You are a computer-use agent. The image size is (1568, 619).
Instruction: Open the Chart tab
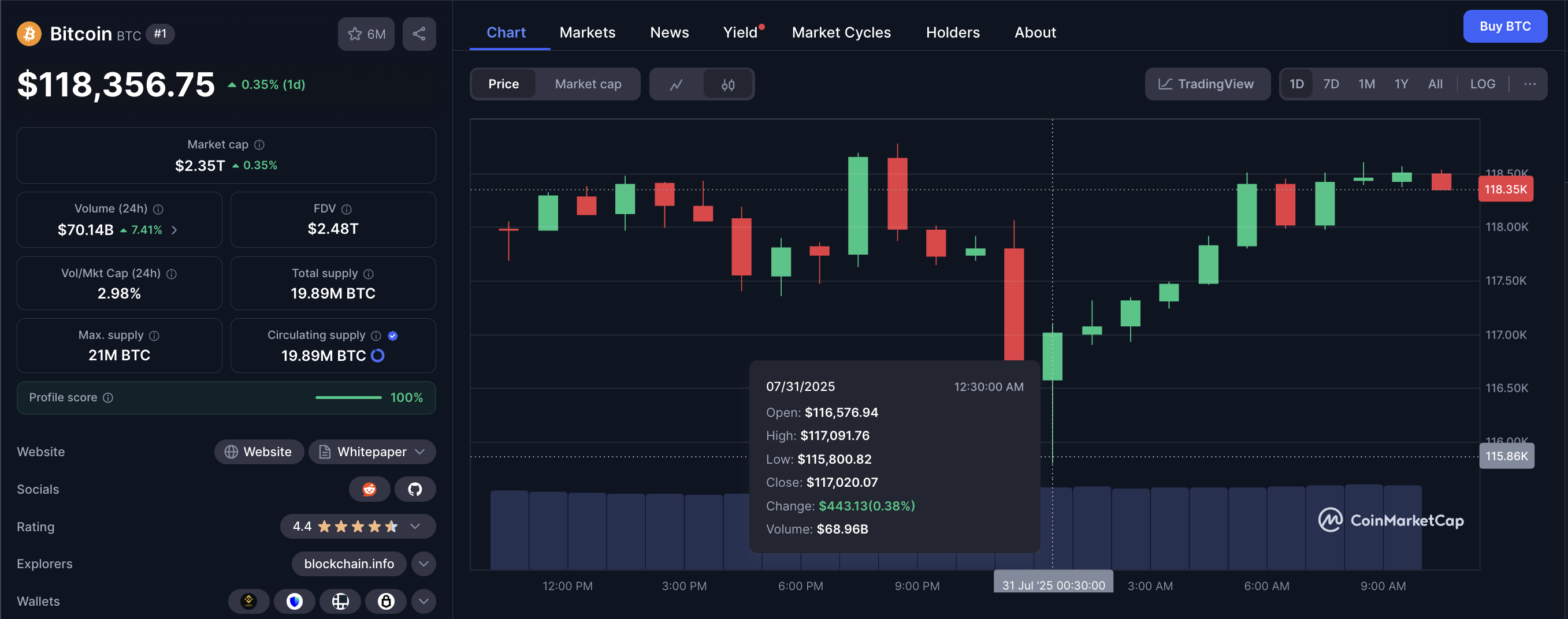tap(506, 32)
